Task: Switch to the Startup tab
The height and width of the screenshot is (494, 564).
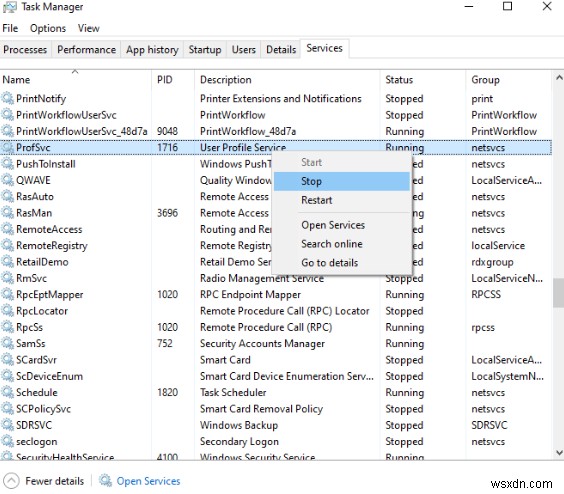Action: 205,50
